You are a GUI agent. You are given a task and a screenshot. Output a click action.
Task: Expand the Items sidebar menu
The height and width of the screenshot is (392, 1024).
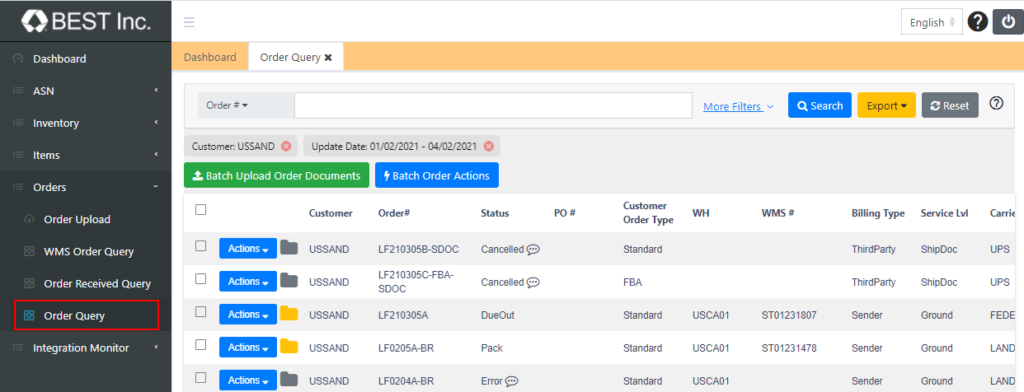coord(86,155)
